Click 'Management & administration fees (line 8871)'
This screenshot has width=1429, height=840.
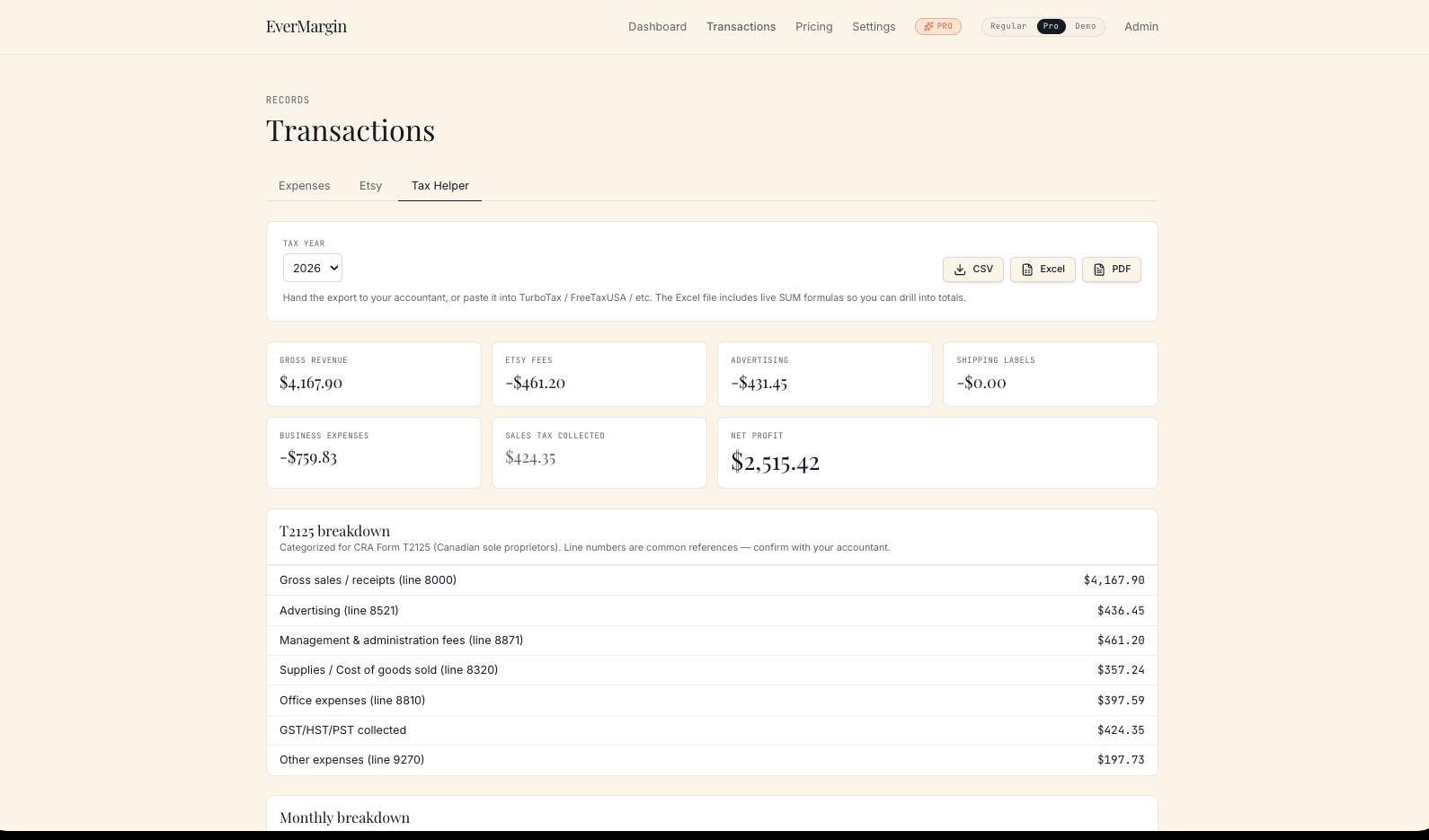point(401,641)
